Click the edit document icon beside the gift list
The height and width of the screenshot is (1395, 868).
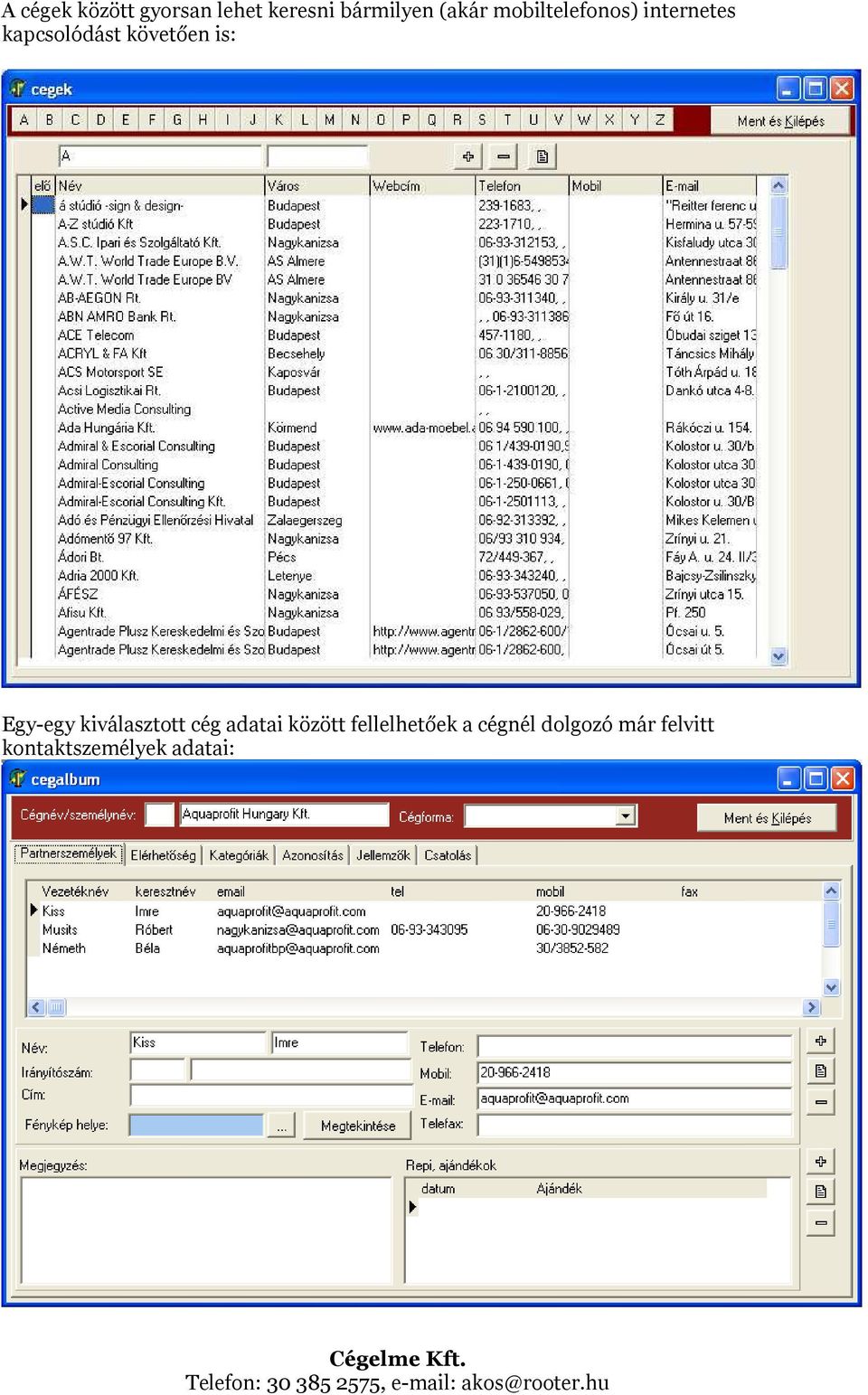(x=820, y=1192)
